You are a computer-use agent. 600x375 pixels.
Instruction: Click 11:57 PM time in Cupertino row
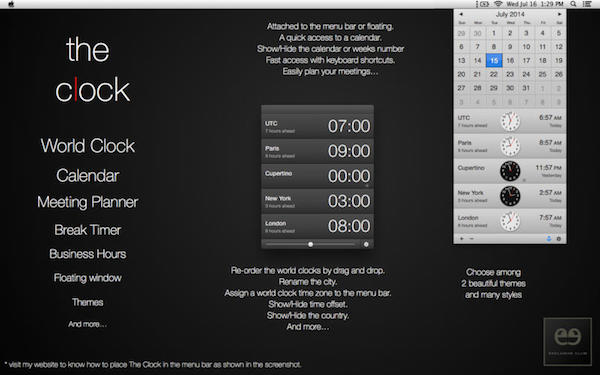pyautogui.click(x=548, y=168)
